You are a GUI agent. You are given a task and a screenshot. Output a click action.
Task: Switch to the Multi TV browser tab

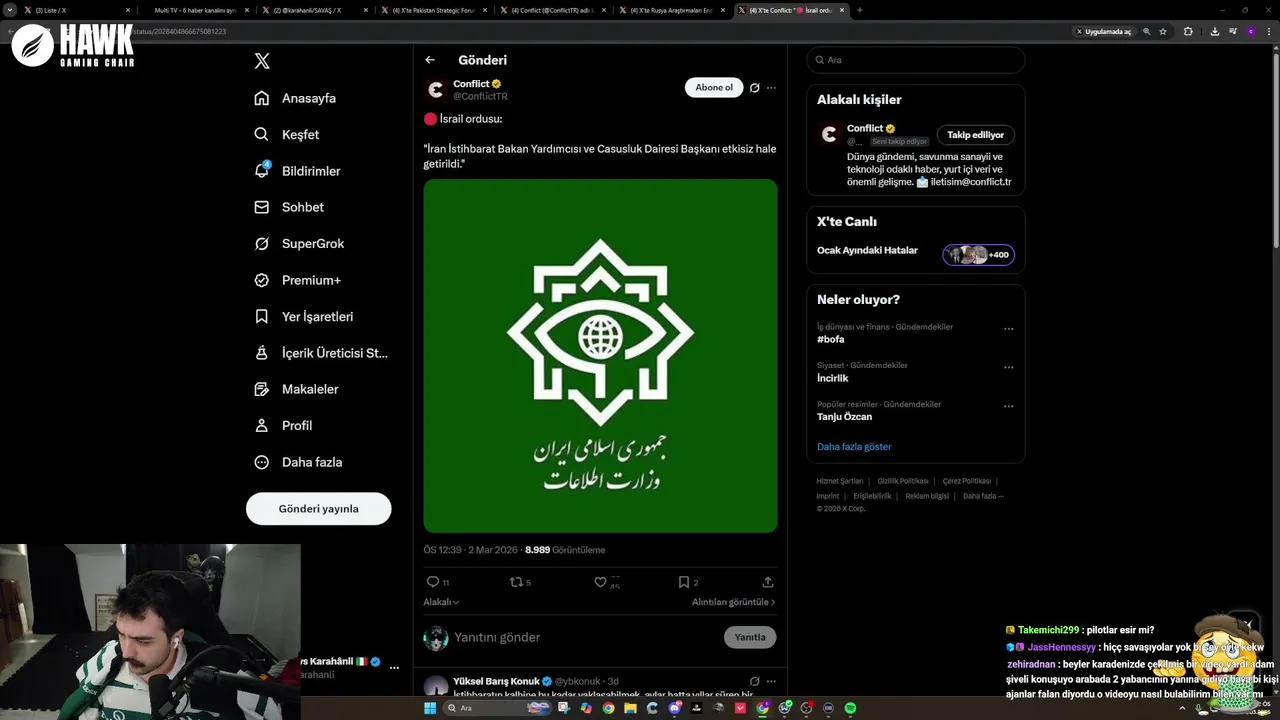point(195,10)
